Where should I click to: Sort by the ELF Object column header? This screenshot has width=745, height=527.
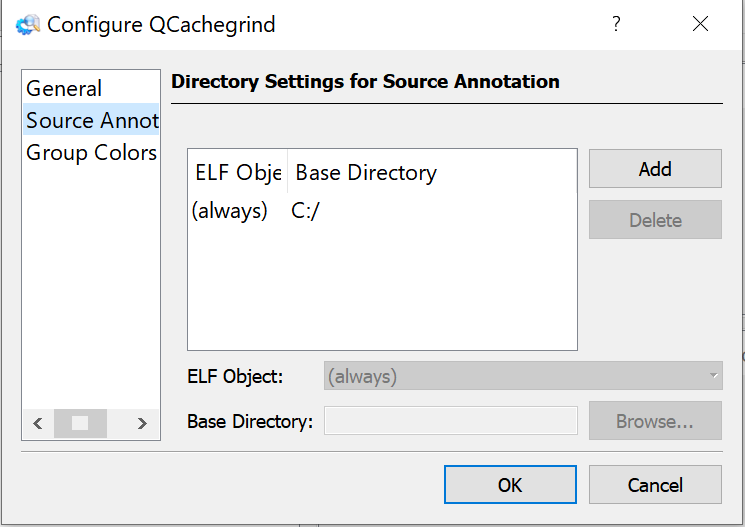click(238, 173)
